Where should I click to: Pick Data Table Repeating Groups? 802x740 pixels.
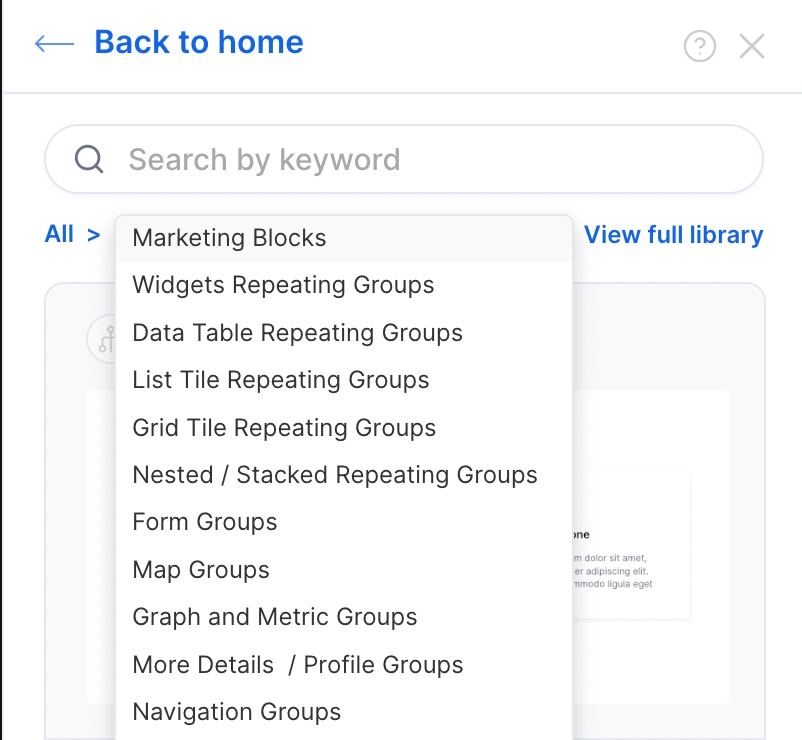point(297,333)
